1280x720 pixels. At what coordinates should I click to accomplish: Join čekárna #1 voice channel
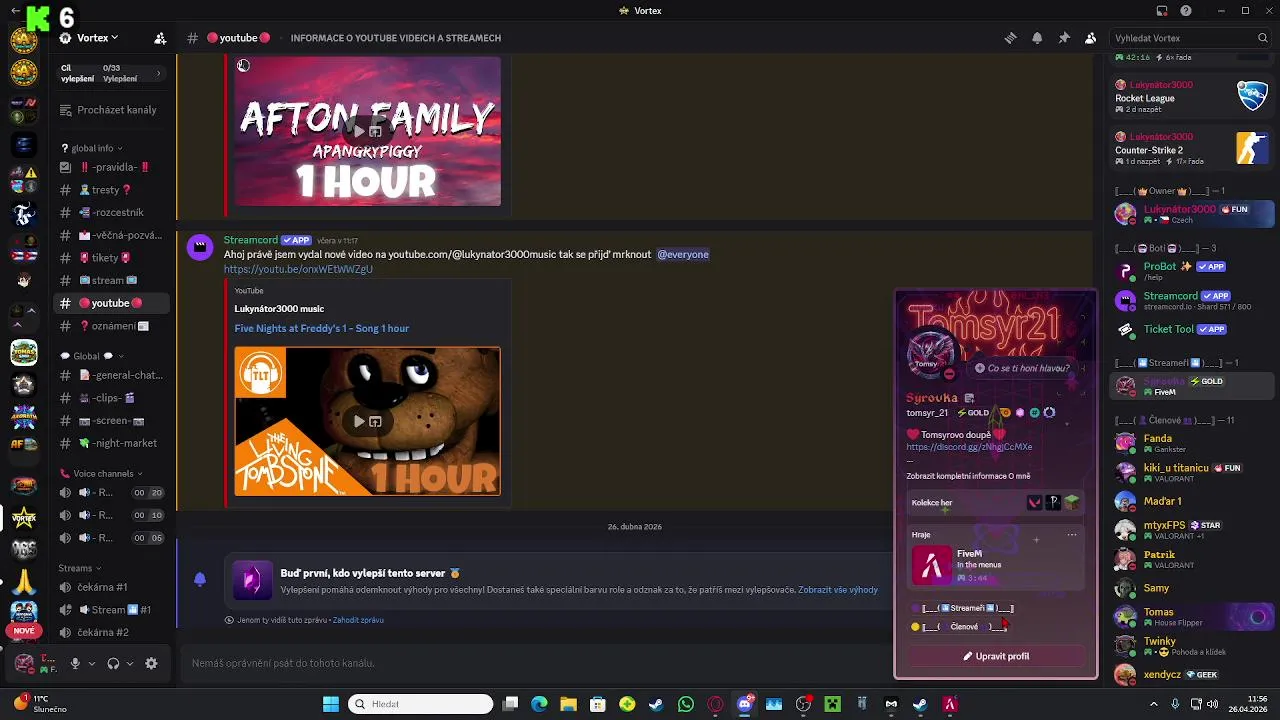coord(111,587)
